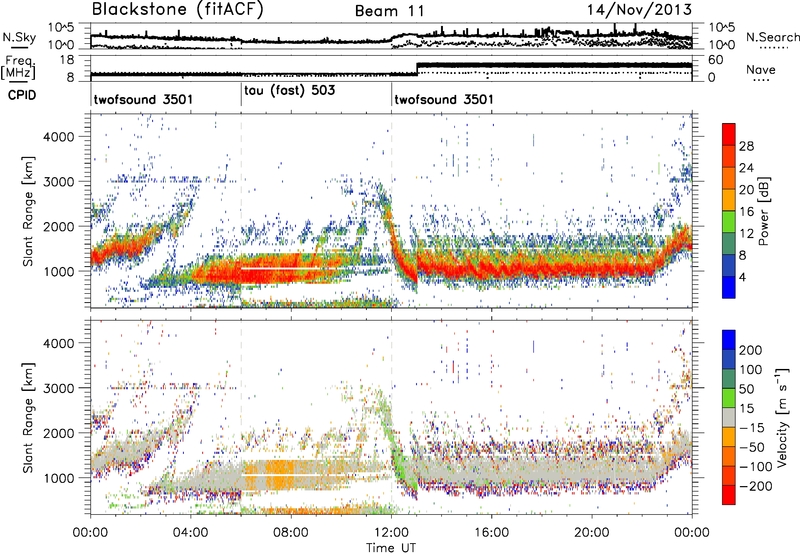Click the "60" tick on the Nave axis
Image resolution: width=800 pixels, height=554 pixels.
pos(715,60)
